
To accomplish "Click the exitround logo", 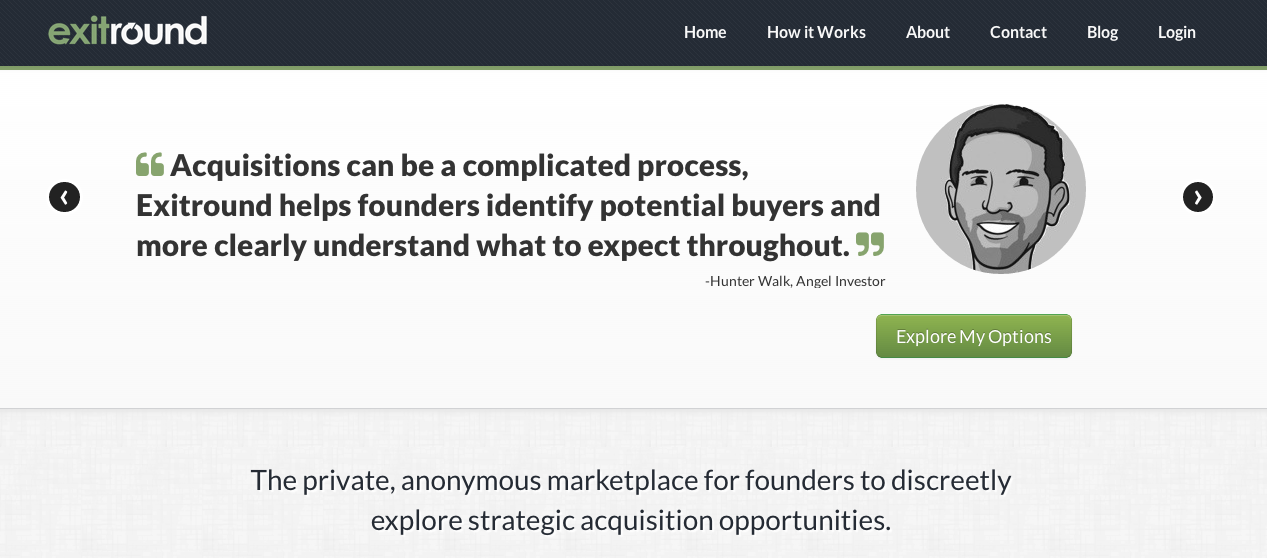I will 127,31.
